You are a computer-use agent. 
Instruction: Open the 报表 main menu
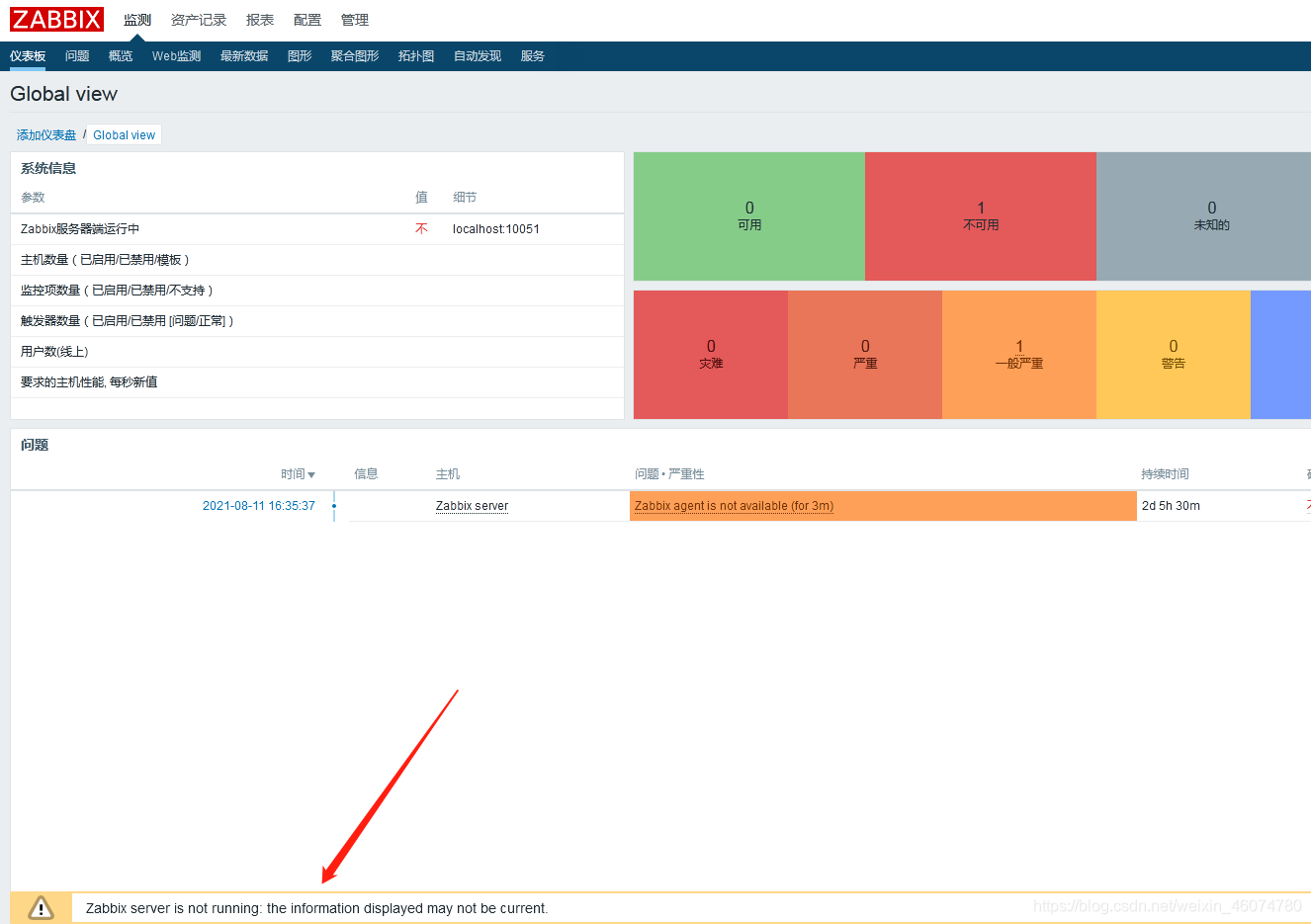[260, 20]
